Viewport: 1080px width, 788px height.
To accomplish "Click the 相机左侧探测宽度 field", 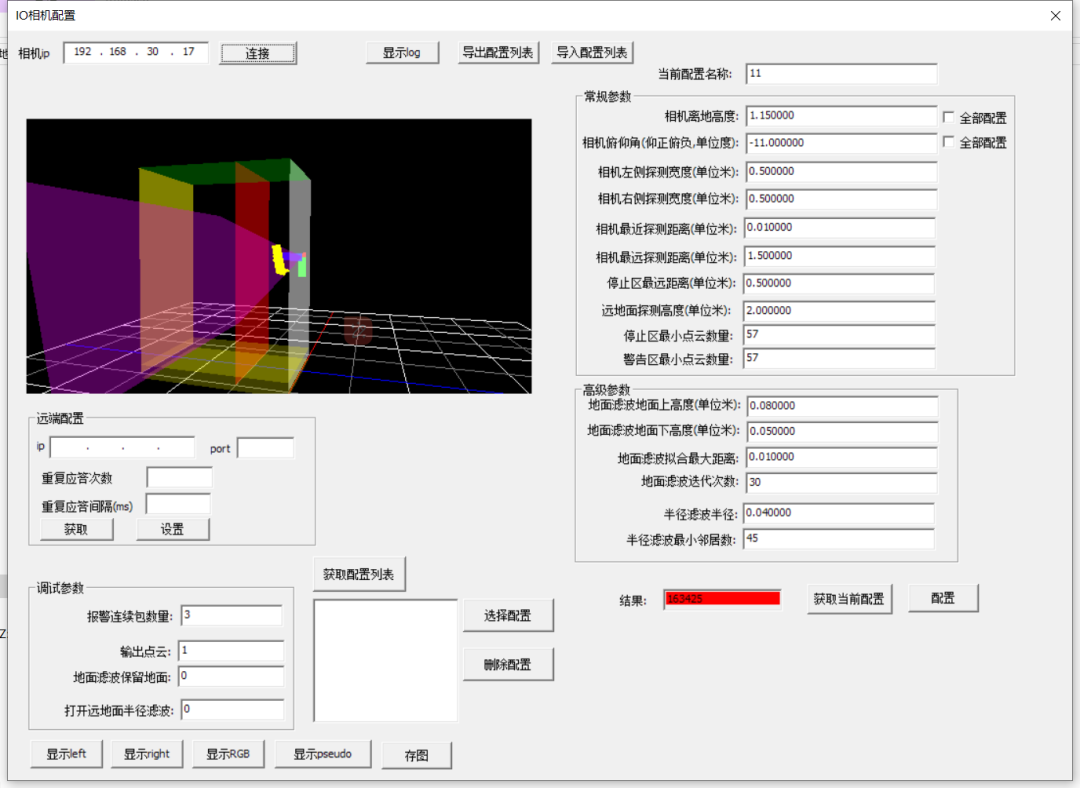I will [841, 172].
